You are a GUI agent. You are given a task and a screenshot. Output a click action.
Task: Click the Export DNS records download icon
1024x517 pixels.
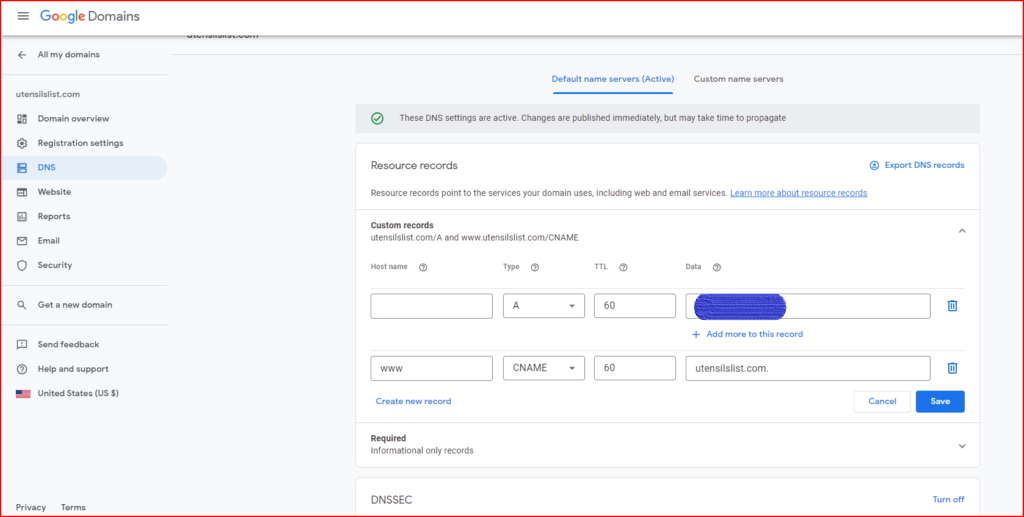pos(874,165)
